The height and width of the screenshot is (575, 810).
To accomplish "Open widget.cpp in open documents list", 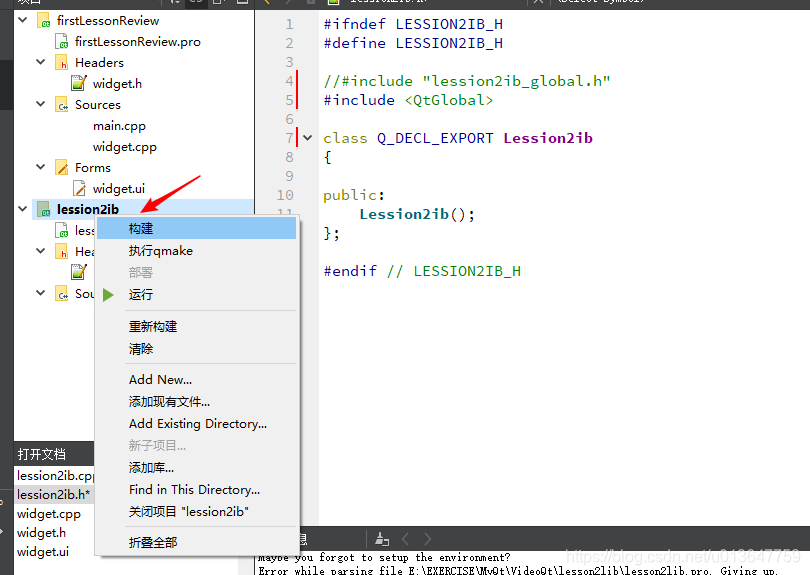I will point(49,514).
